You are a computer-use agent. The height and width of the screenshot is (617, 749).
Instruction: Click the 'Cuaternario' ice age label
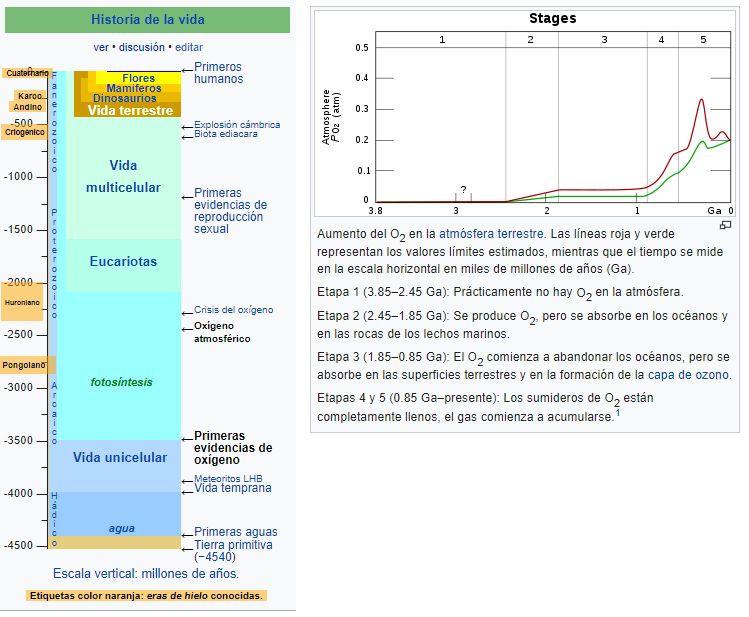pyautogui.click(x=27, y=73)
